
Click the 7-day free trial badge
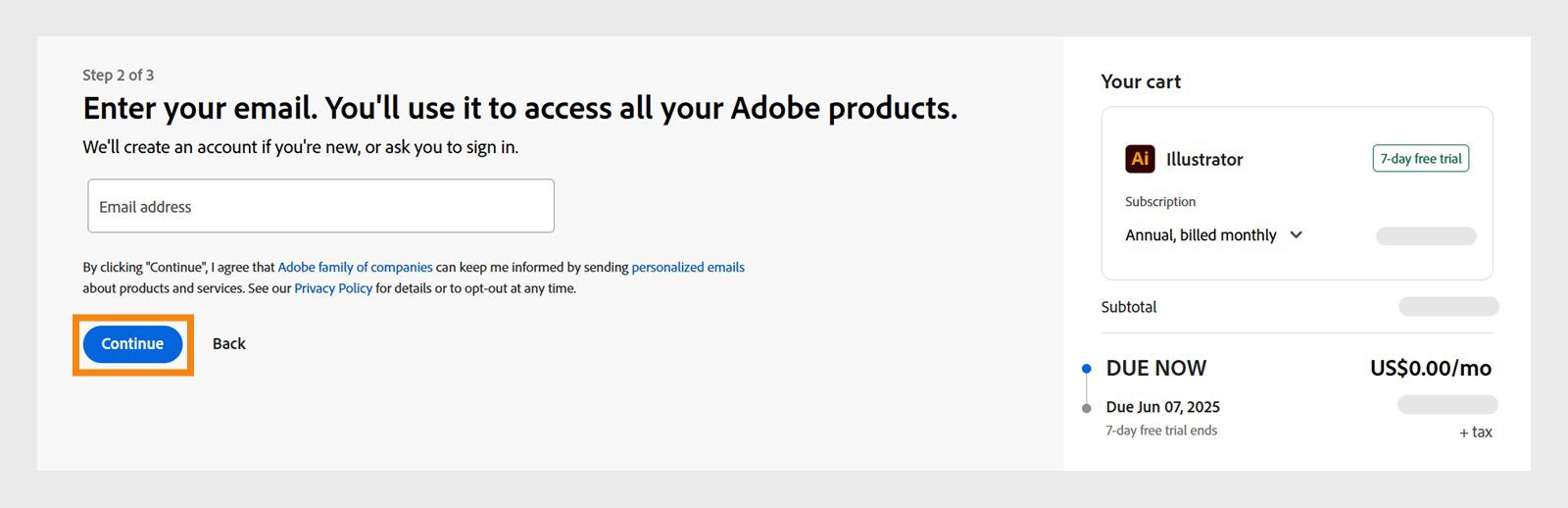point(1420,159)
